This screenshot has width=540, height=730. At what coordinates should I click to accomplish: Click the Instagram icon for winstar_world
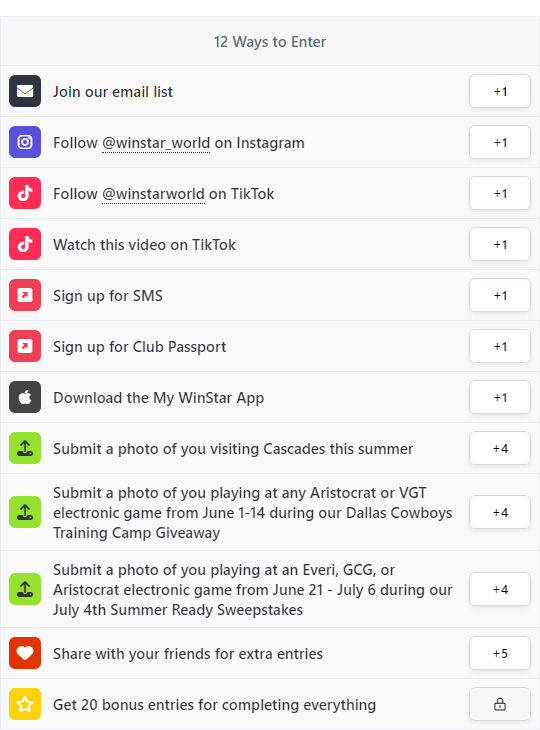[25, 142]
